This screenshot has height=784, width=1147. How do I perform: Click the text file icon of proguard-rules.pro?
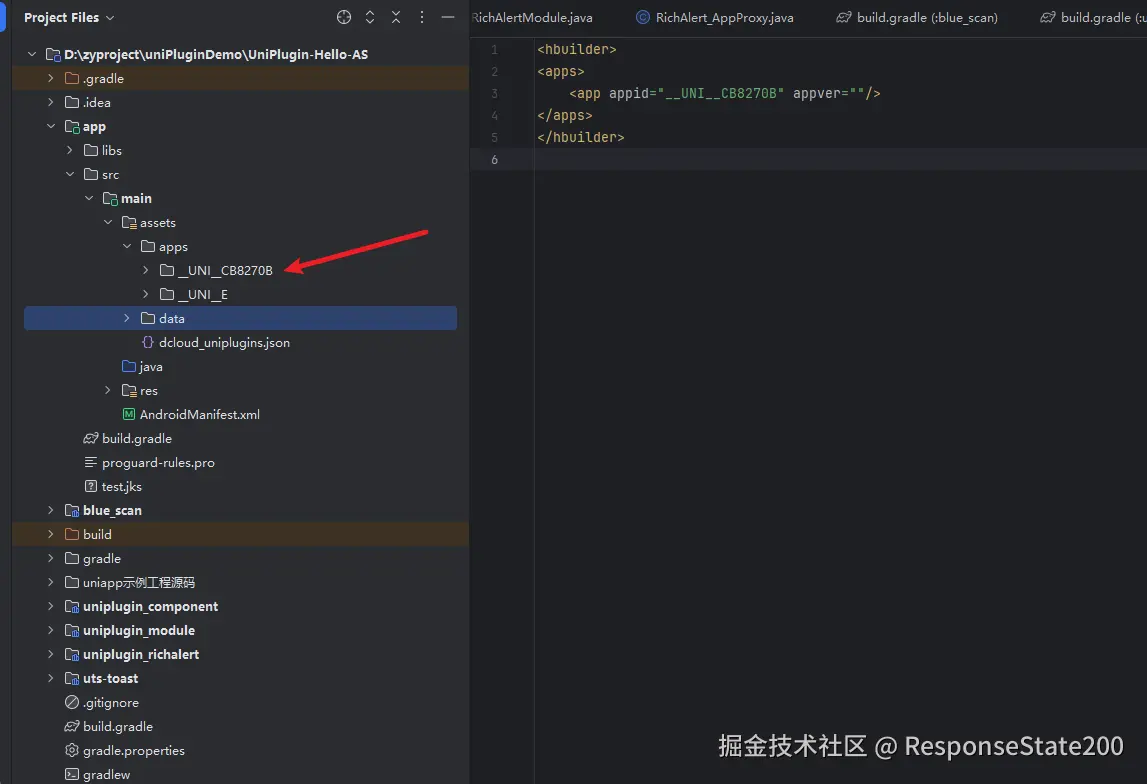91,463
